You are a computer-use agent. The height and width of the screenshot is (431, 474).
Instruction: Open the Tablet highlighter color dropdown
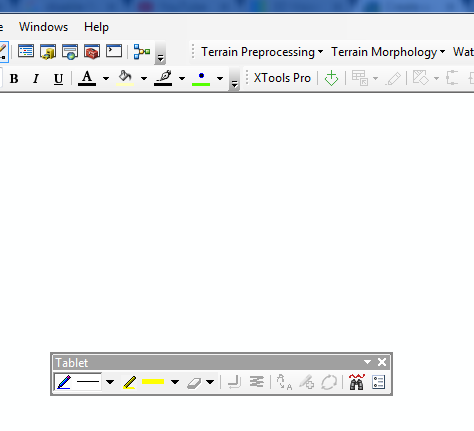click(x=175, y=382)
